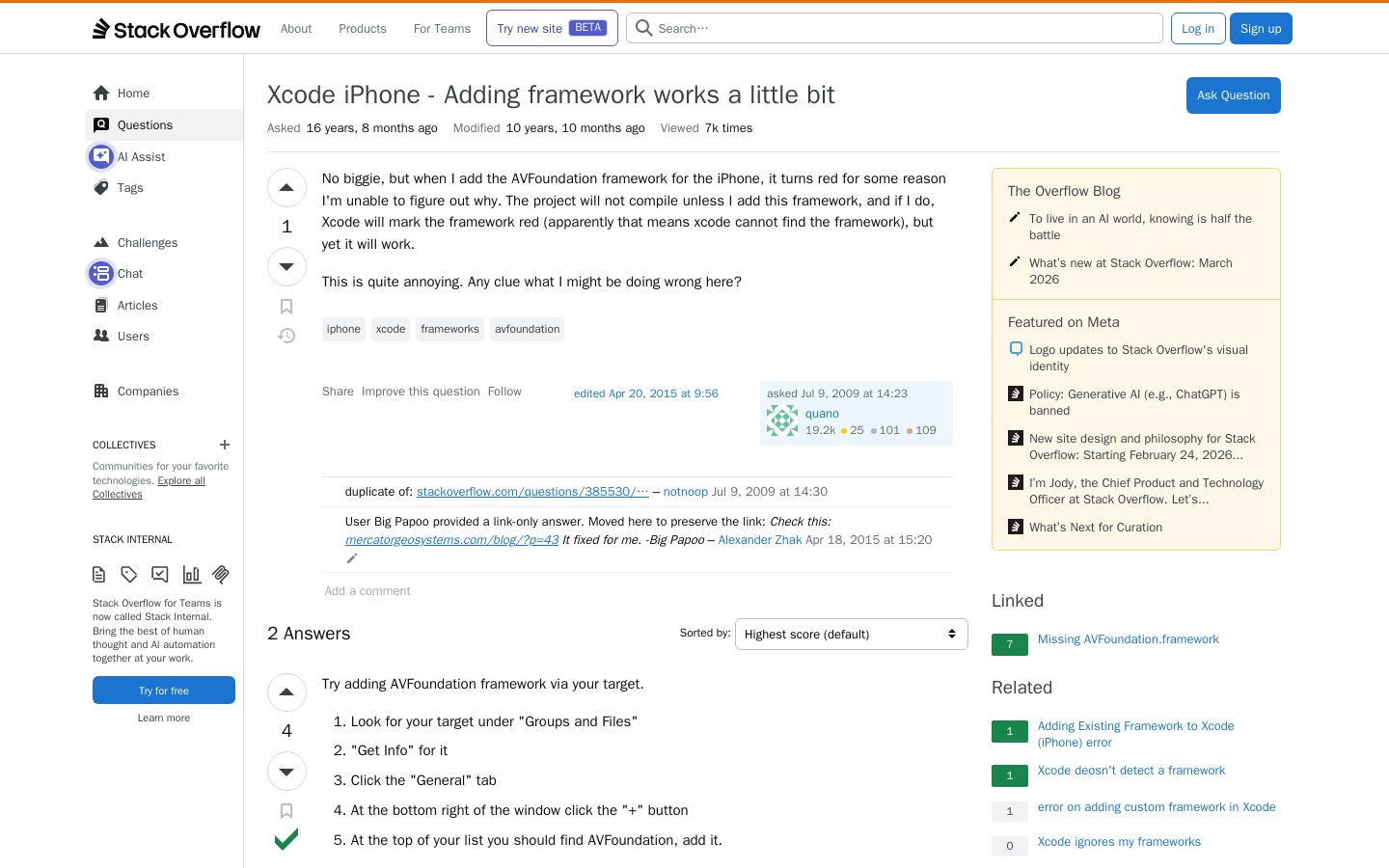Follow the question

pos(504,392)
